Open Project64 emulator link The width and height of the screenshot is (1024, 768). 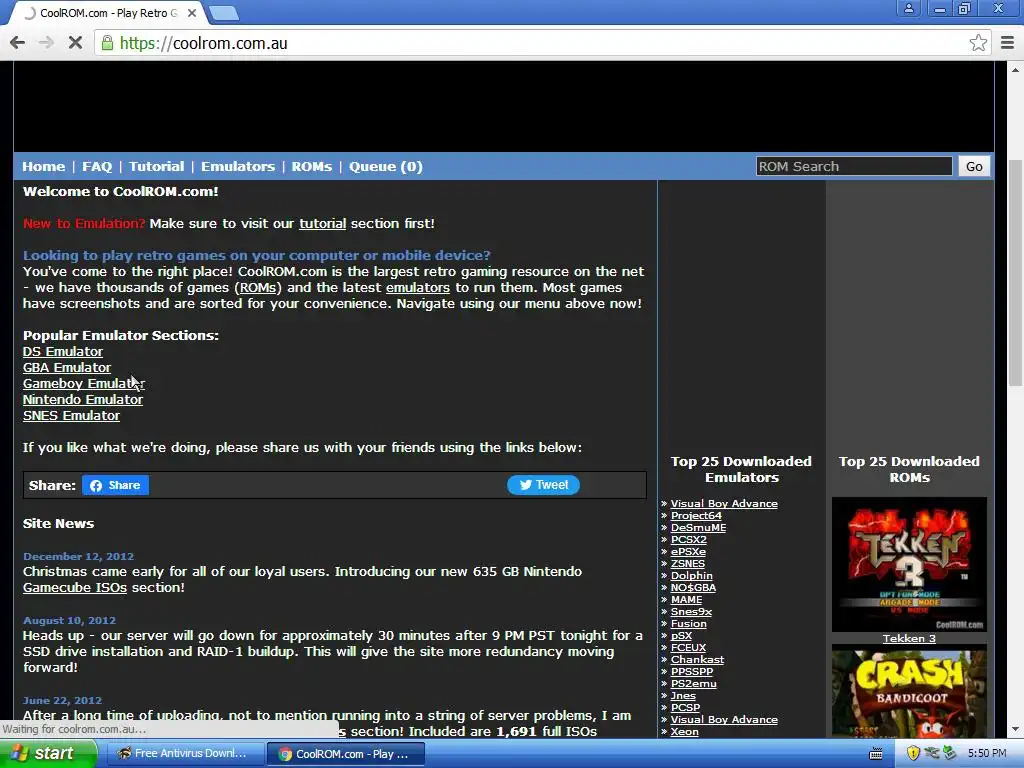696,515
